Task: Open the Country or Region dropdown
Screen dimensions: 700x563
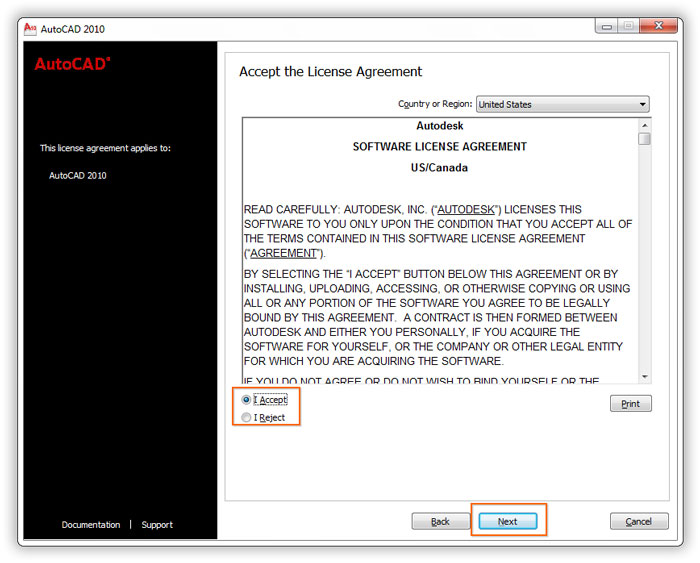Action: pos(562,104)
